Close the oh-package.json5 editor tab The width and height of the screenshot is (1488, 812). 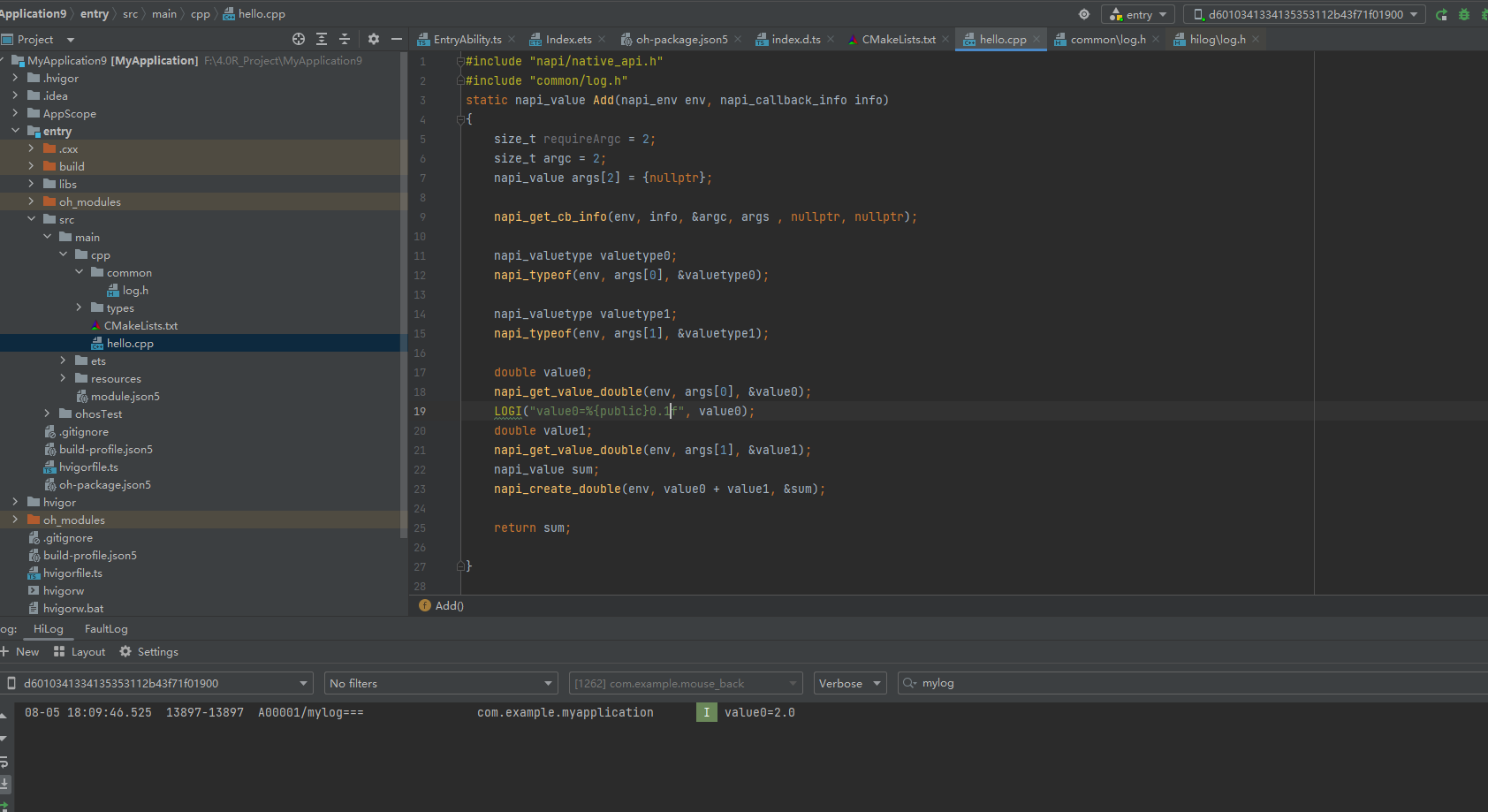(x=738, y=39)
